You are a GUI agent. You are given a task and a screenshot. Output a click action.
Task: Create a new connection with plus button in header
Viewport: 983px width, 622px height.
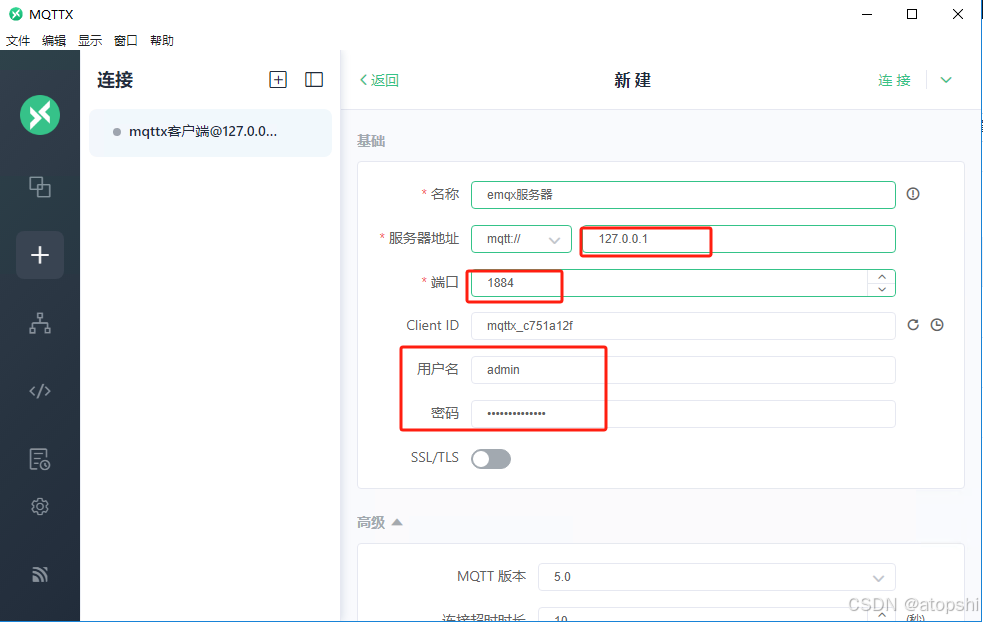[278, 79]
